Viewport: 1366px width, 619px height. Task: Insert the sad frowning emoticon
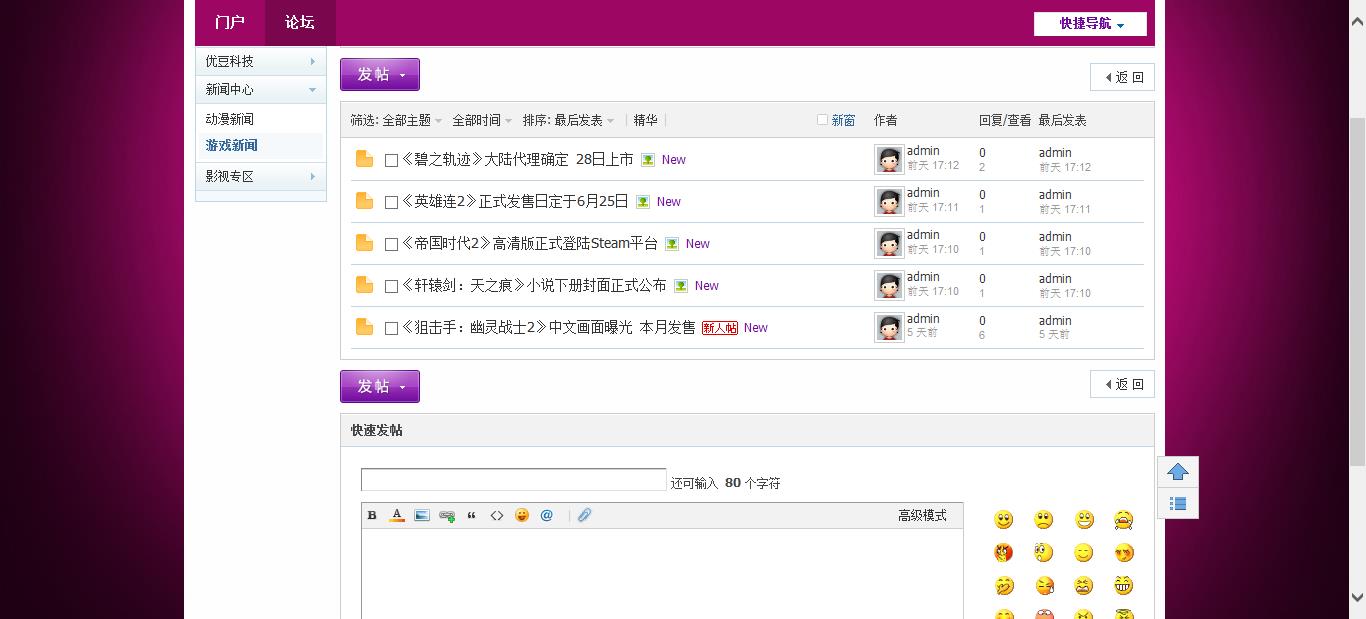click(1044, 520)
